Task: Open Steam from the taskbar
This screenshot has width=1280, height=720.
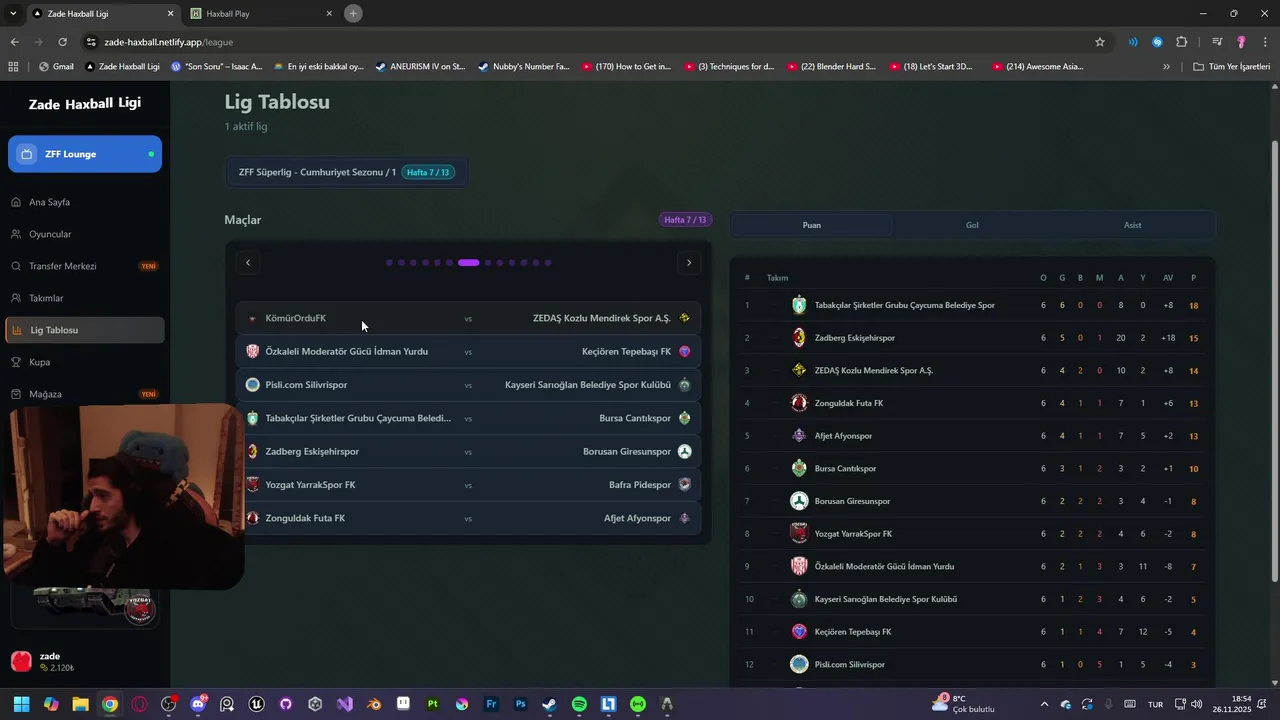Action: coord(549,704)
